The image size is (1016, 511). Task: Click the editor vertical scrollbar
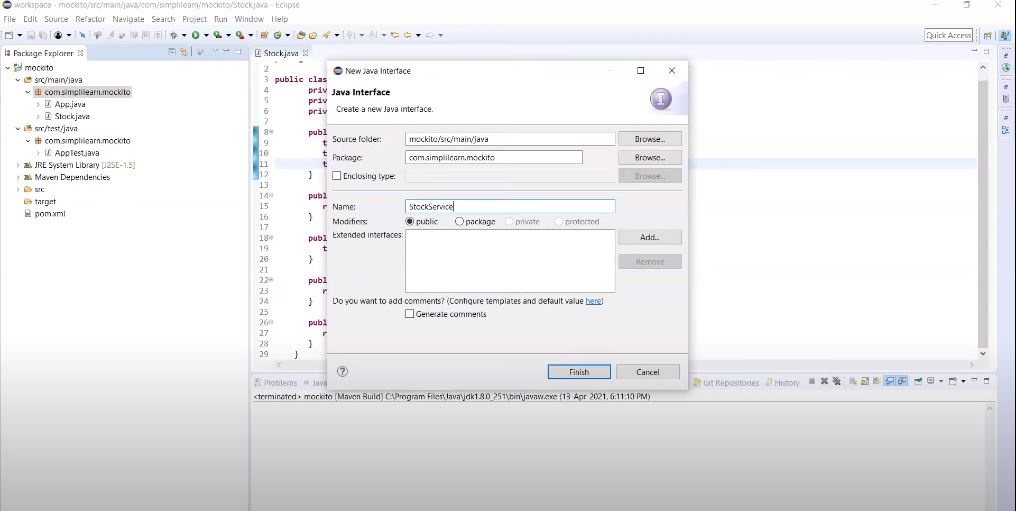pyautogui.click(x=982, y=210)
